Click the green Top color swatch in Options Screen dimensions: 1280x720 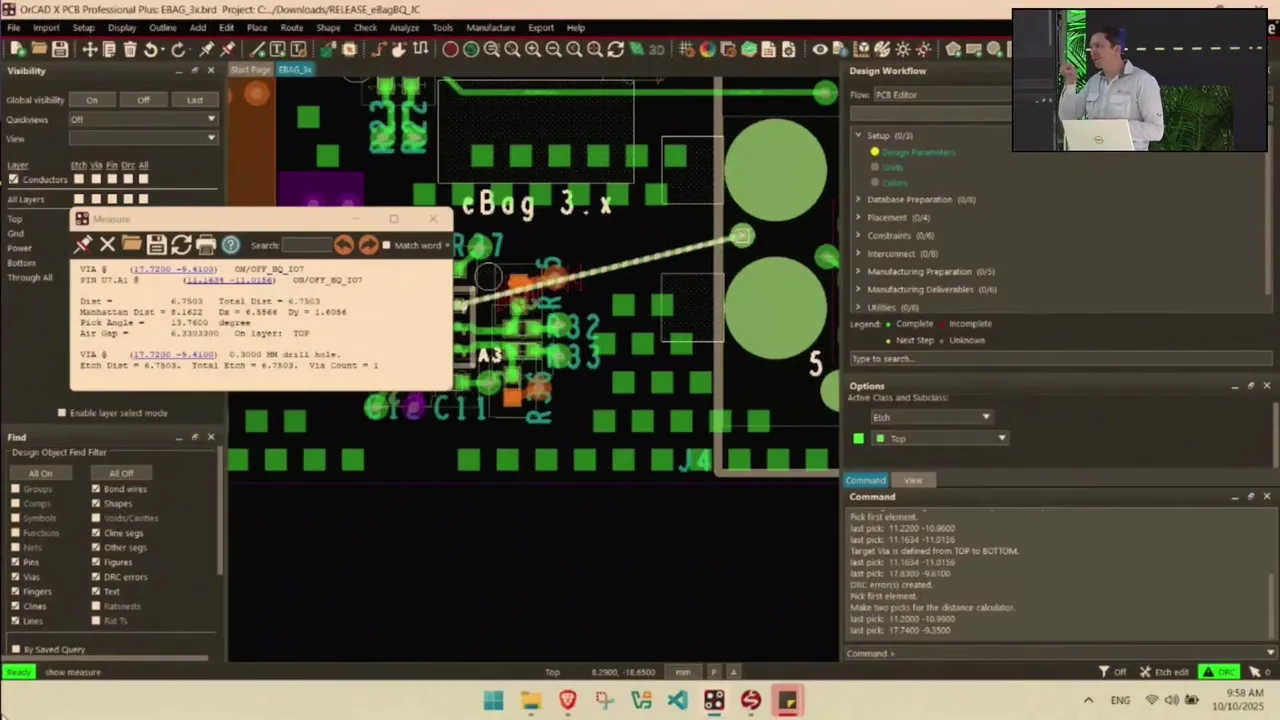(858, 438)
